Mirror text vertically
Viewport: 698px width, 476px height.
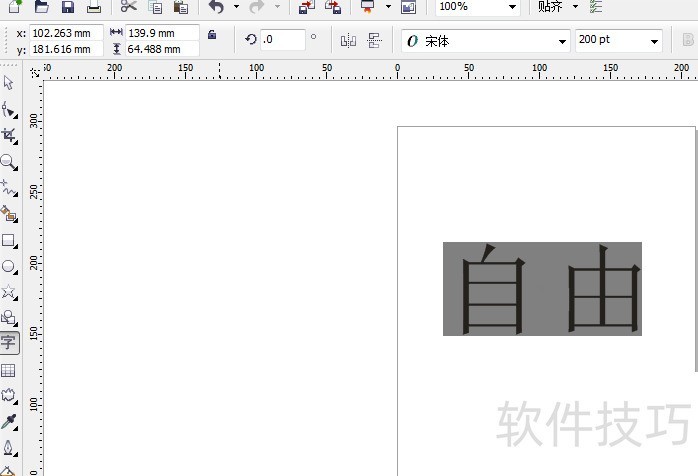point(374,41)
